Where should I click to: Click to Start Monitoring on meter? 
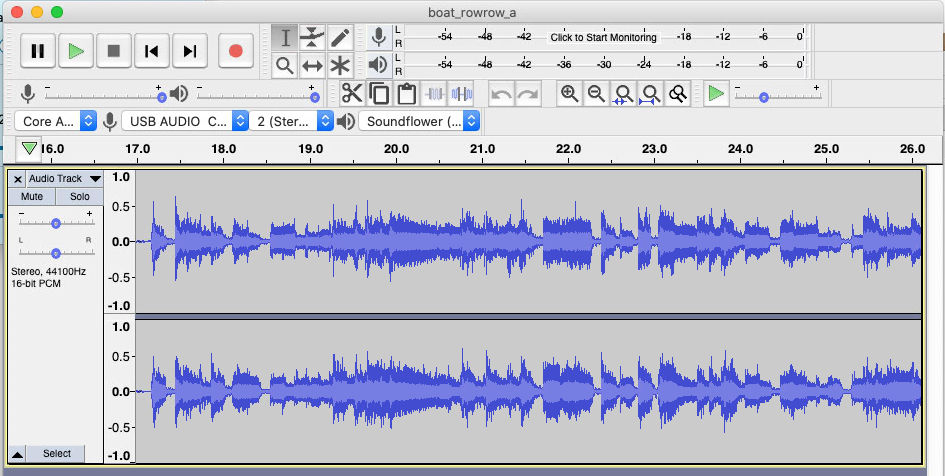click(x=603, y=37)
